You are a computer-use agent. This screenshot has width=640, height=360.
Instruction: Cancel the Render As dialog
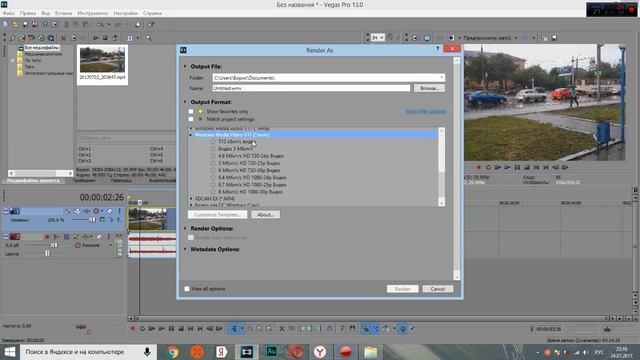(438, 289)
